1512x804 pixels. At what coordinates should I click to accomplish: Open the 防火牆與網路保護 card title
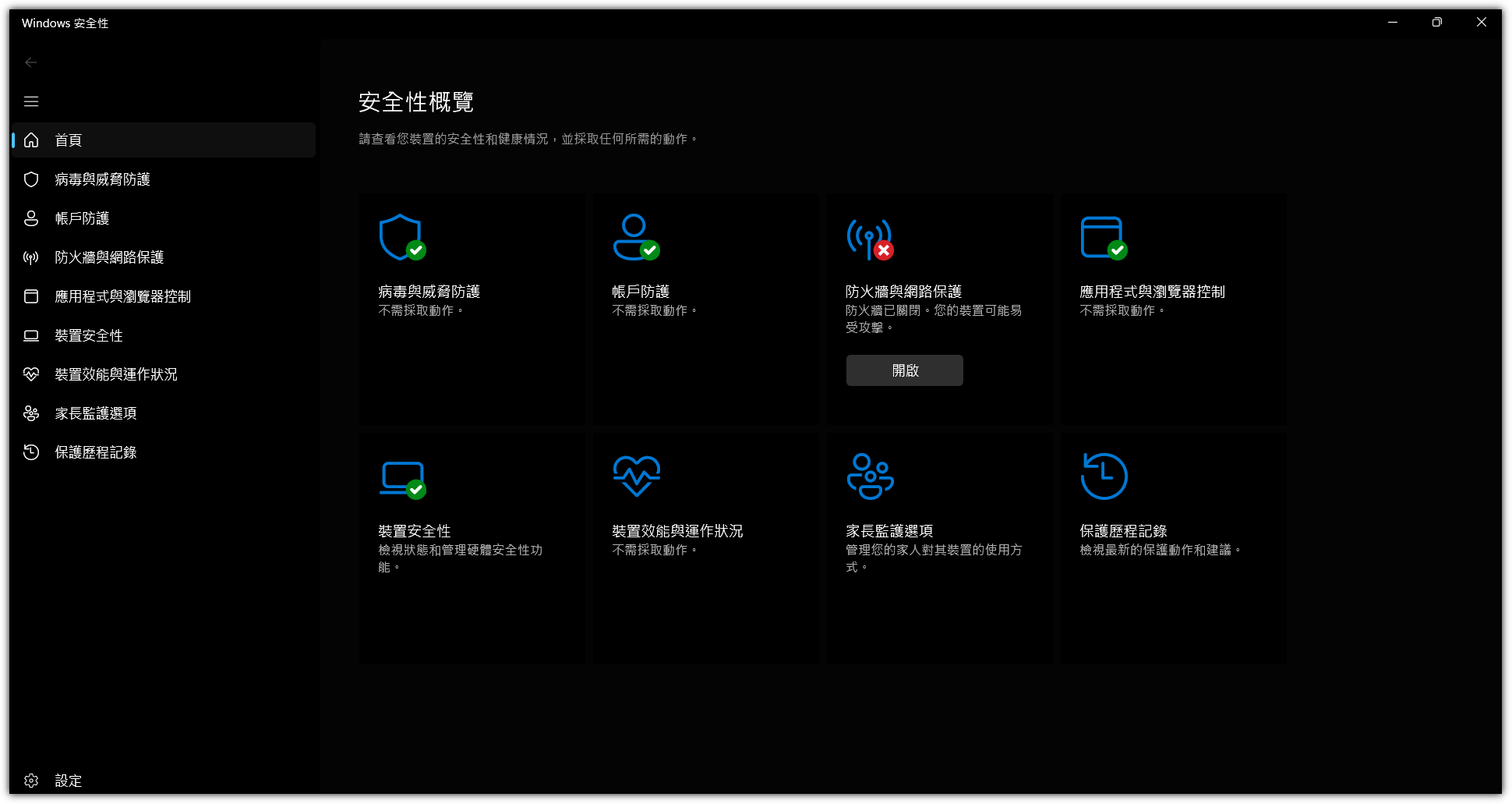[903, 292]
